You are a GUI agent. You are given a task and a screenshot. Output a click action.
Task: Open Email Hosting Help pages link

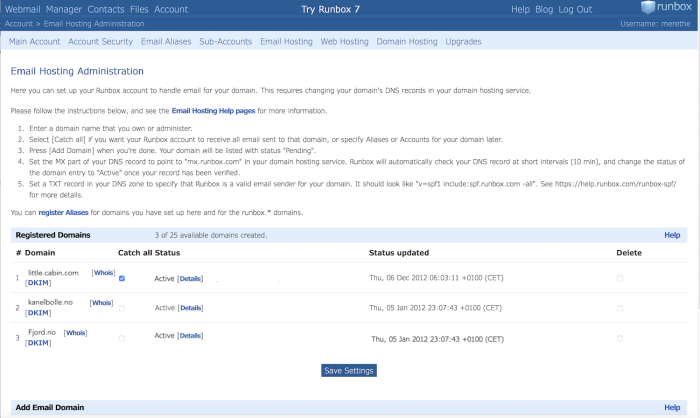tap(213, 111)
